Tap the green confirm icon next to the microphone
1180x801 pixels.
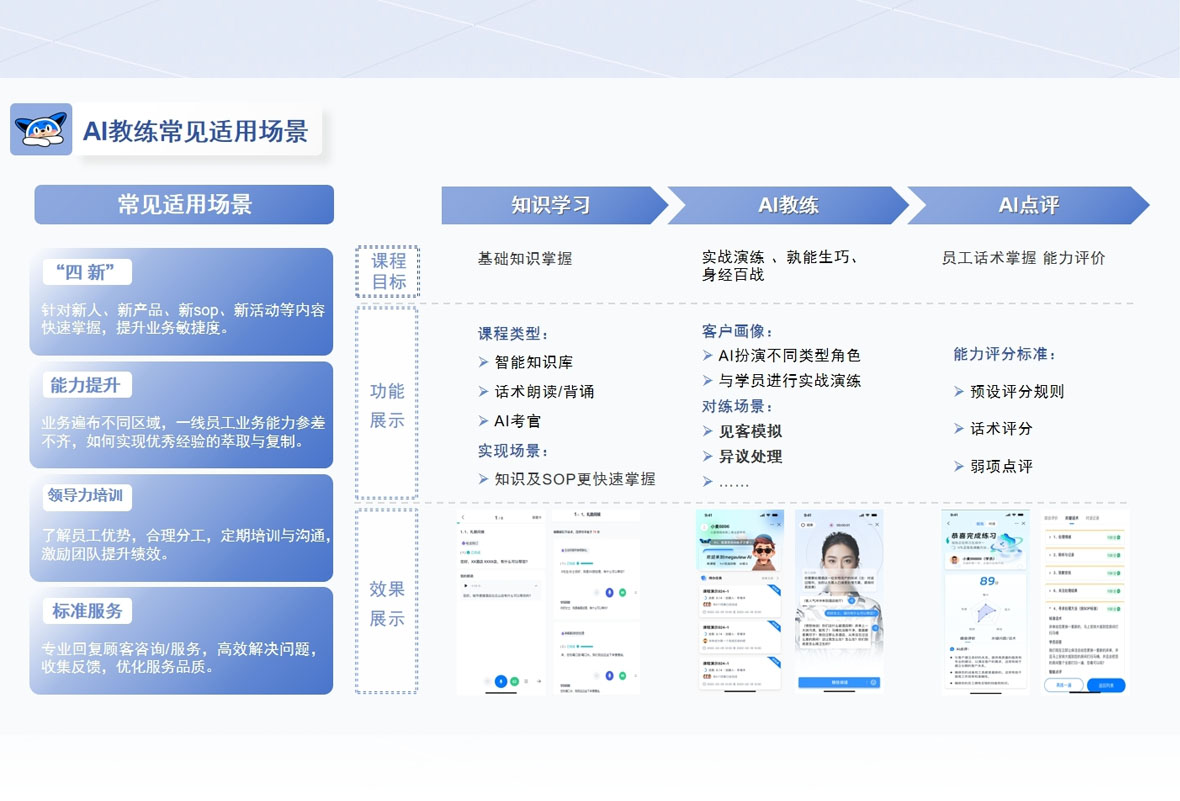point(515,681)
